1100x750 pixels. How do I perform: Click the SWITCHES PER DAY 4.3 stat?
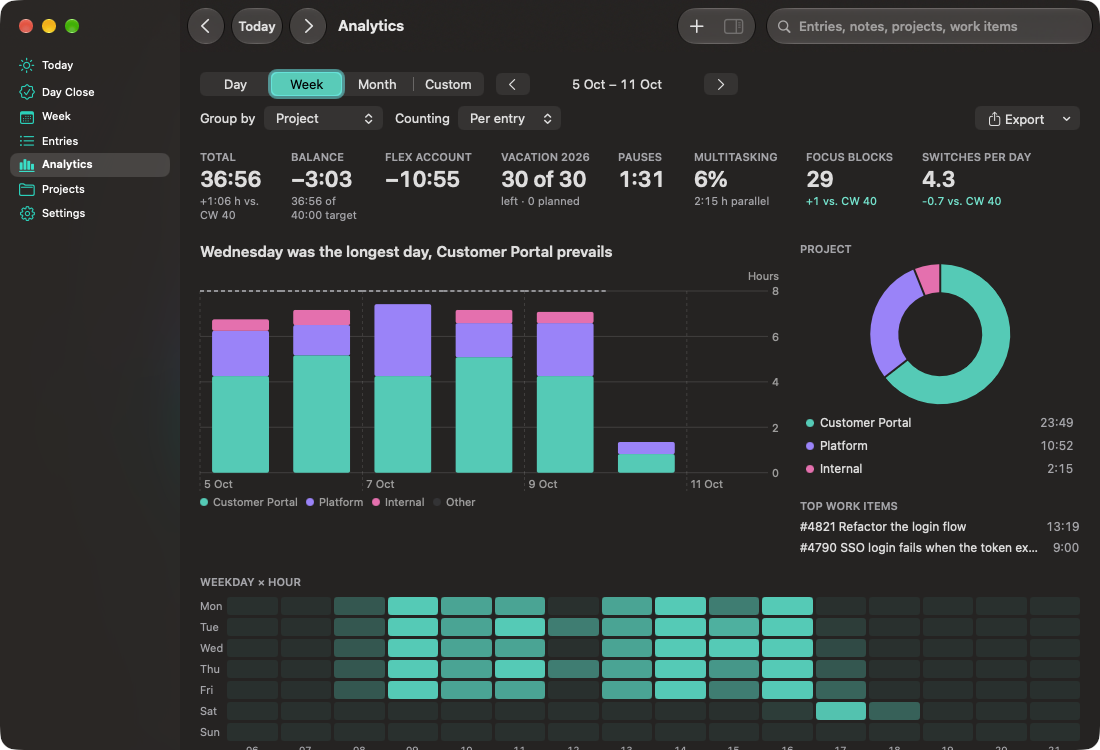976,179
